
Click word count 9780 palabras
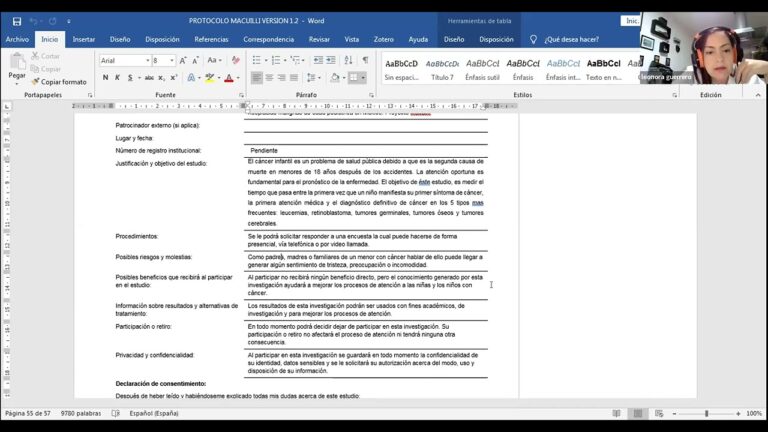[81, 413]
